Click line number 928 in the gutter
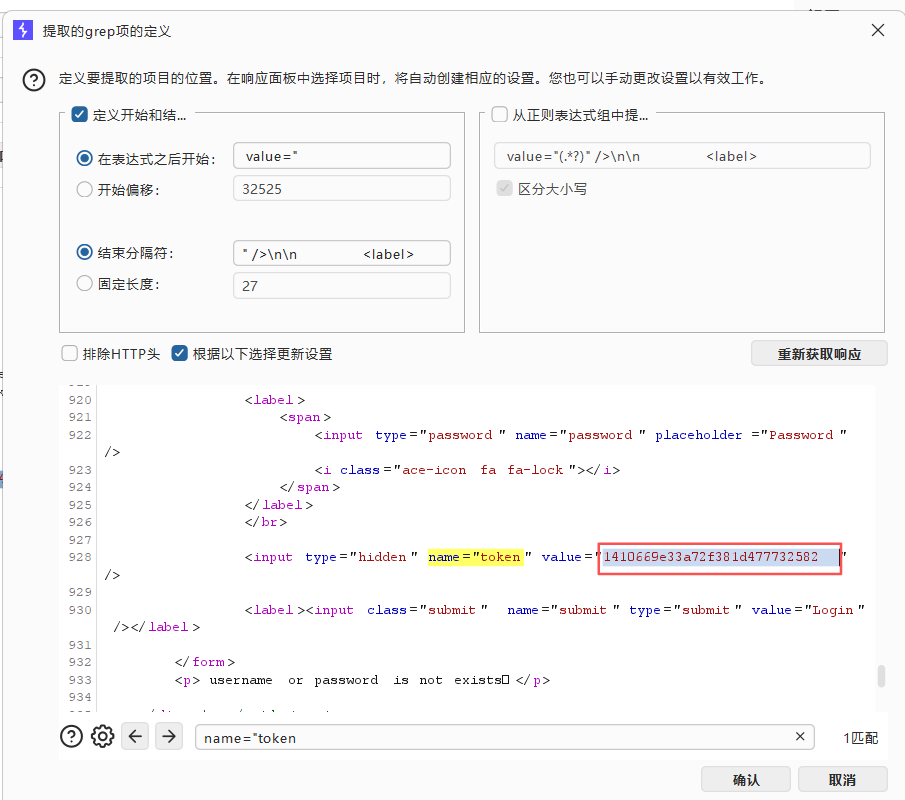 [80, 557]
